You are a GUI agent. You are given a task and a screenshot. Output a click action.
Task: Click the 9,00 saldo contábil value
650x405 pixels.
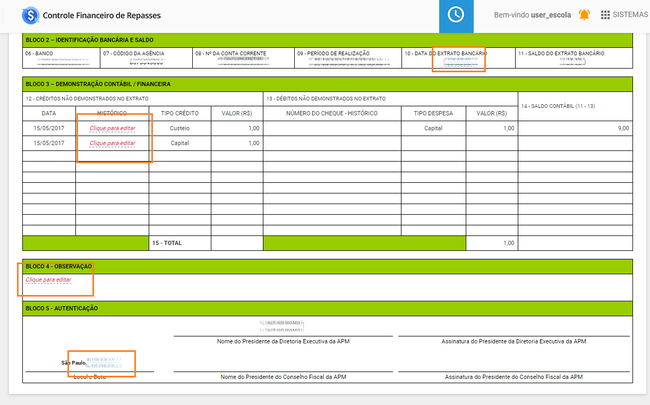623,129
